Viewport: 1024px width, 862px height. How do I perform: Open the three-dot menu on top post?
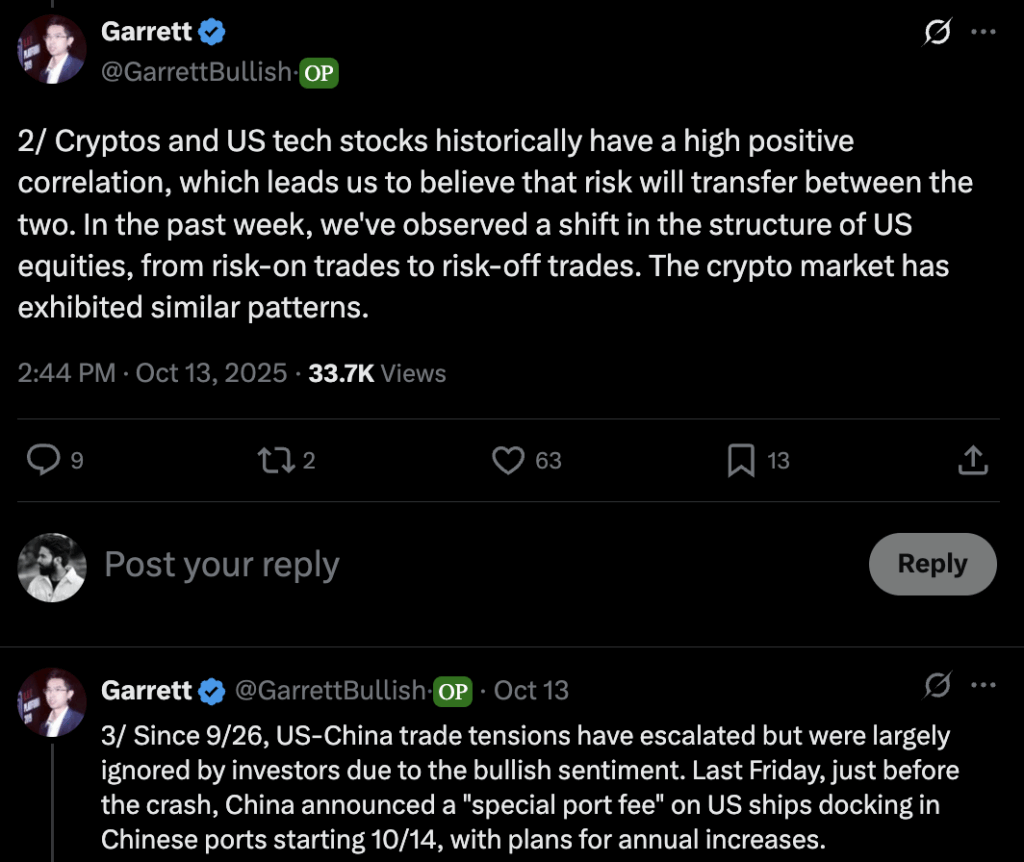coord(984,33)
